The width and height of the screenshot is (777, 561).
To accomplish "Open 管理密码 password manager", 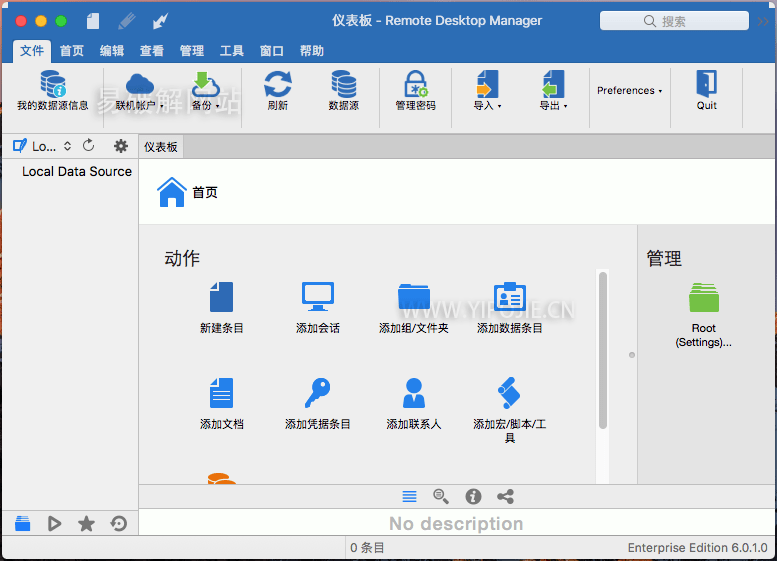I will pos(415,90).
